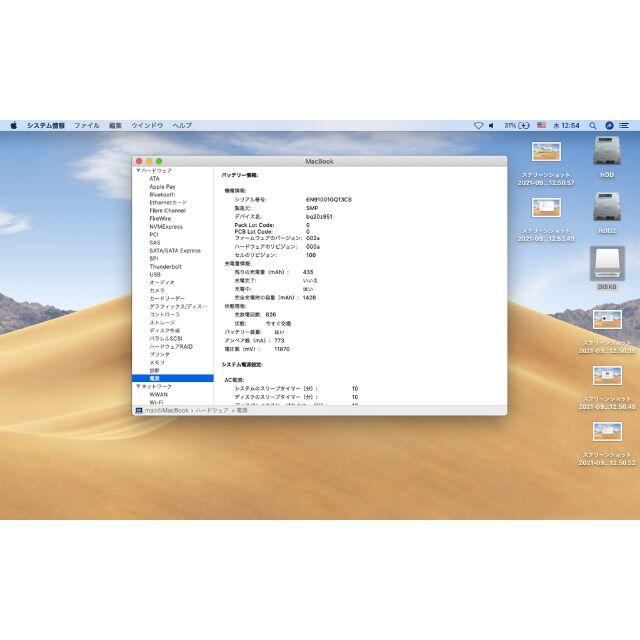Viewport: 640px width, 640px height.
Task: Select Fibre Channel in the sidebar
Action: coord(168,211)
